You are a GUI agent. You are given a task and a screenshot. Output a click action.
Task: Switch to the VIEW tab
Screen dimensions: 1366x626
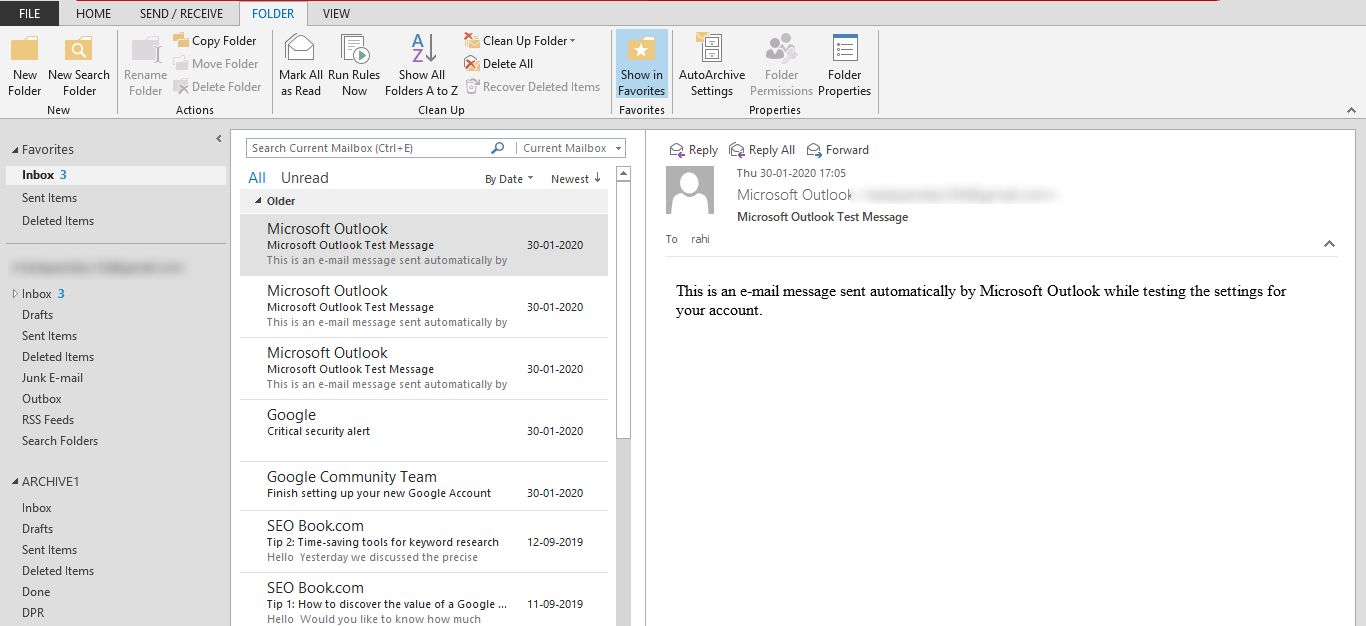(x=336, y=14)
